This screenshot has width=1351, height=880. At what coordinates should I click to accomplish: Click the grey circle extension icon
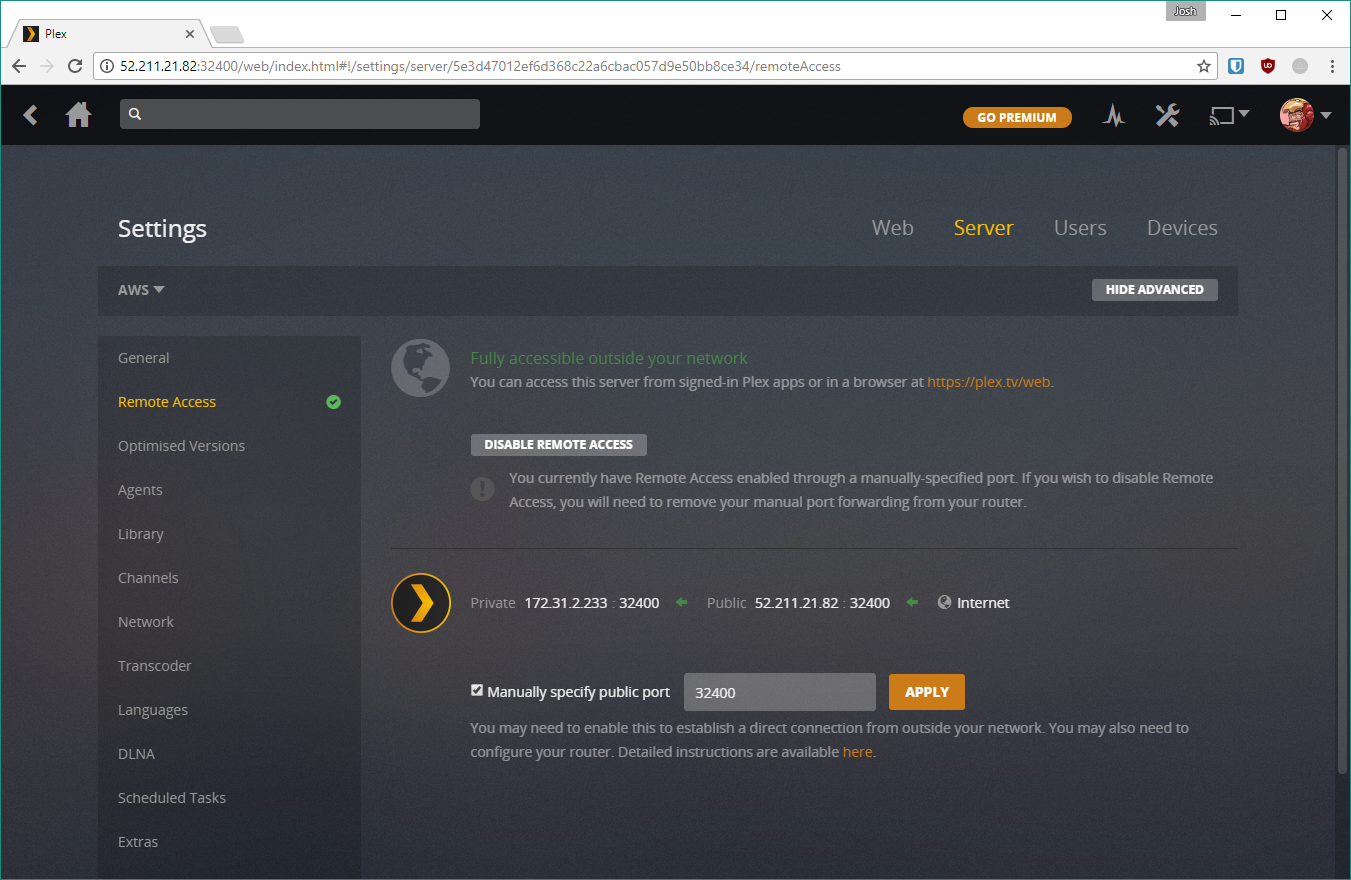point(1300,66)
